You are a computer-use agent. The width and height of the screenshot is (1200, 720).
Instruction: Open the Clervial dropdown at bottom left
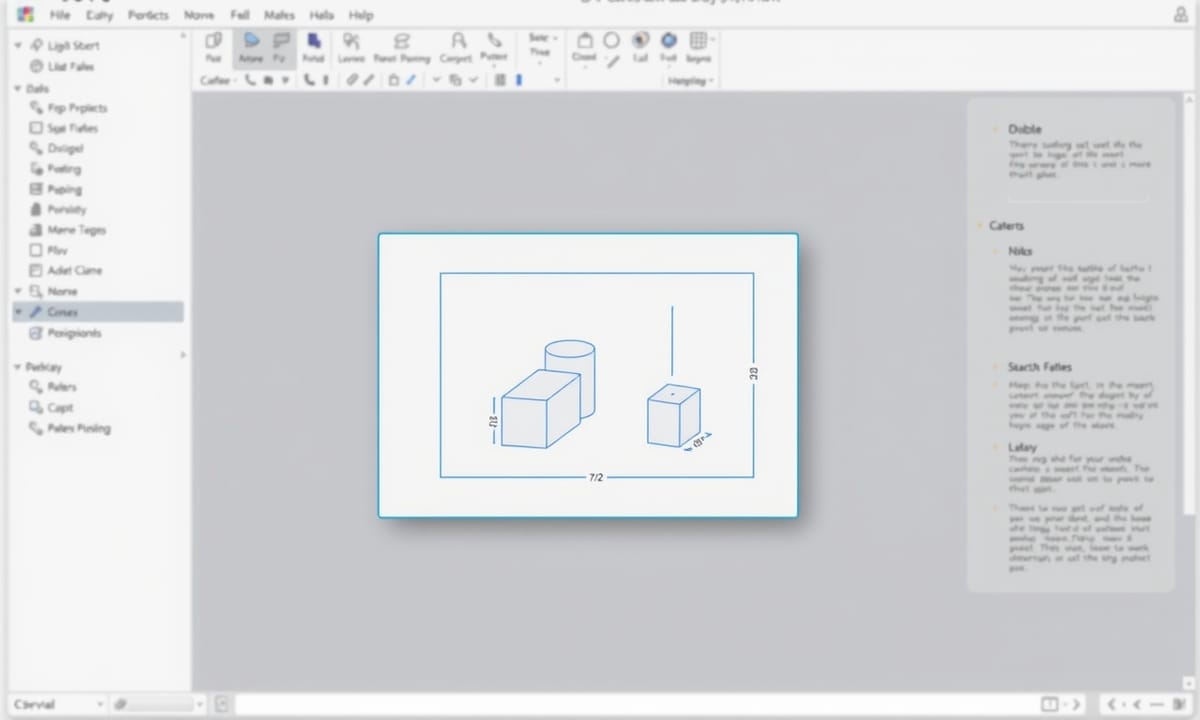pos(58,705)
